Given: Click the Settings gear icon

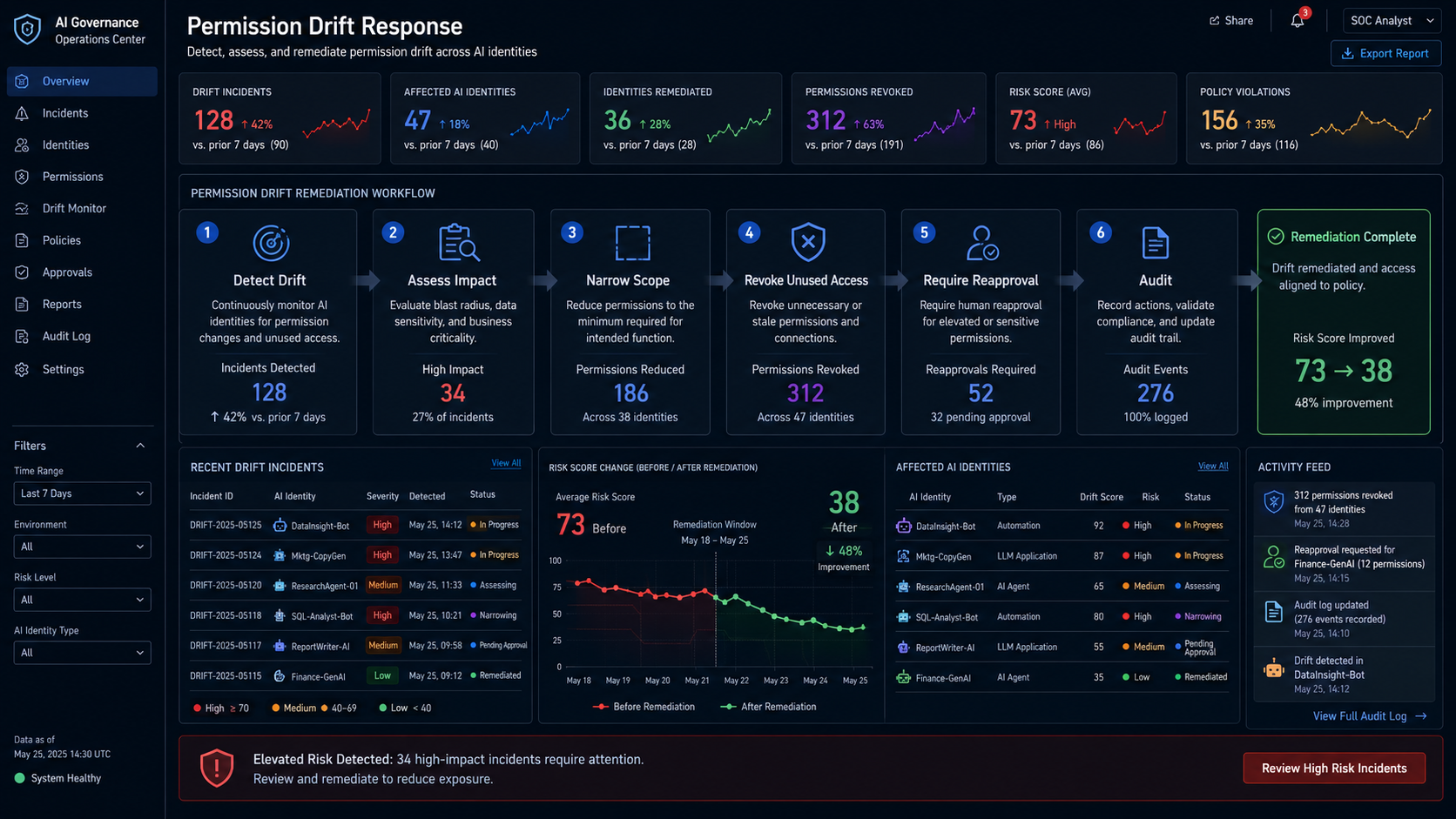Looking at the screenshot, I should click(x=23, y=369).
